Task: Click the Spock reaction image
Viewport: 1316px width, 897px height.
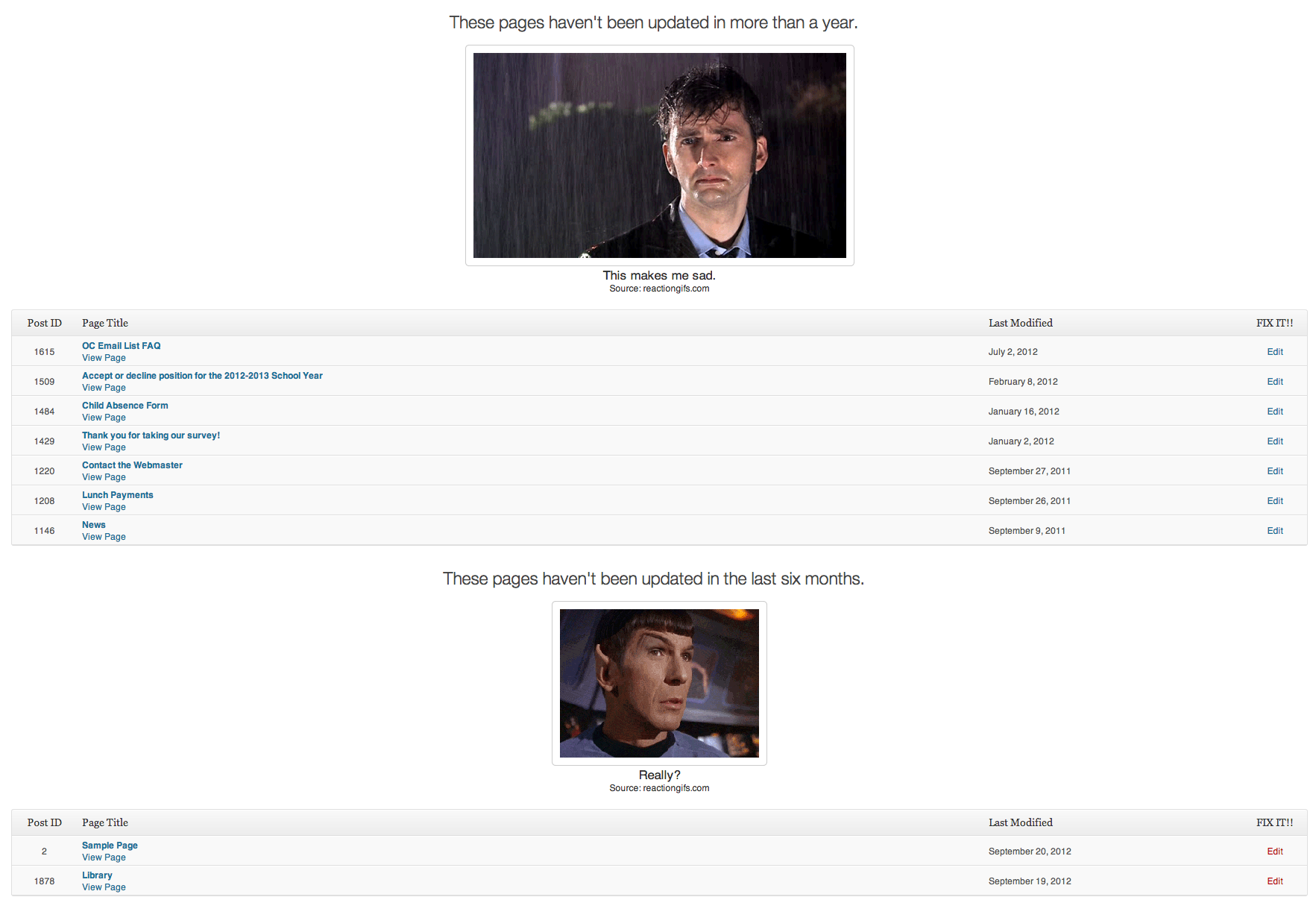Action: (659, 683)
